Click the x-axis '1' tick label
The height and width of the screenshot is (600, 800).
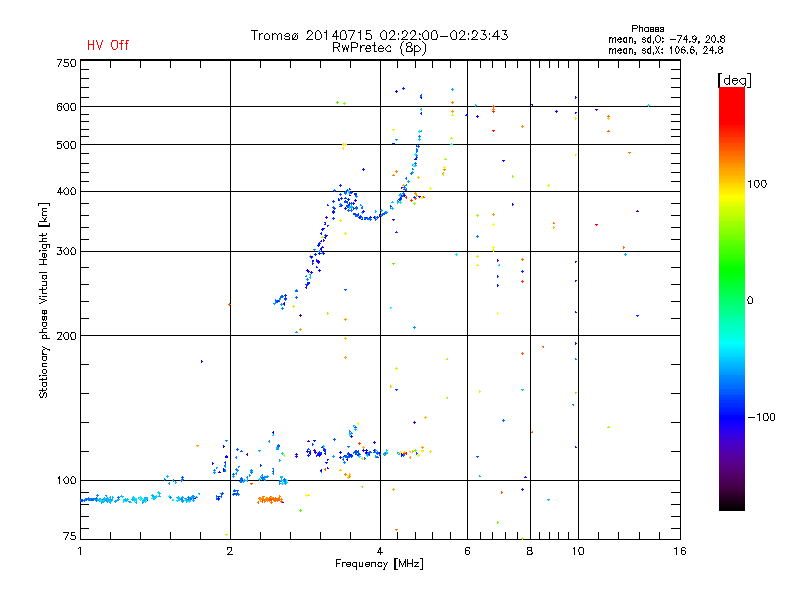[x=80, y=551]
